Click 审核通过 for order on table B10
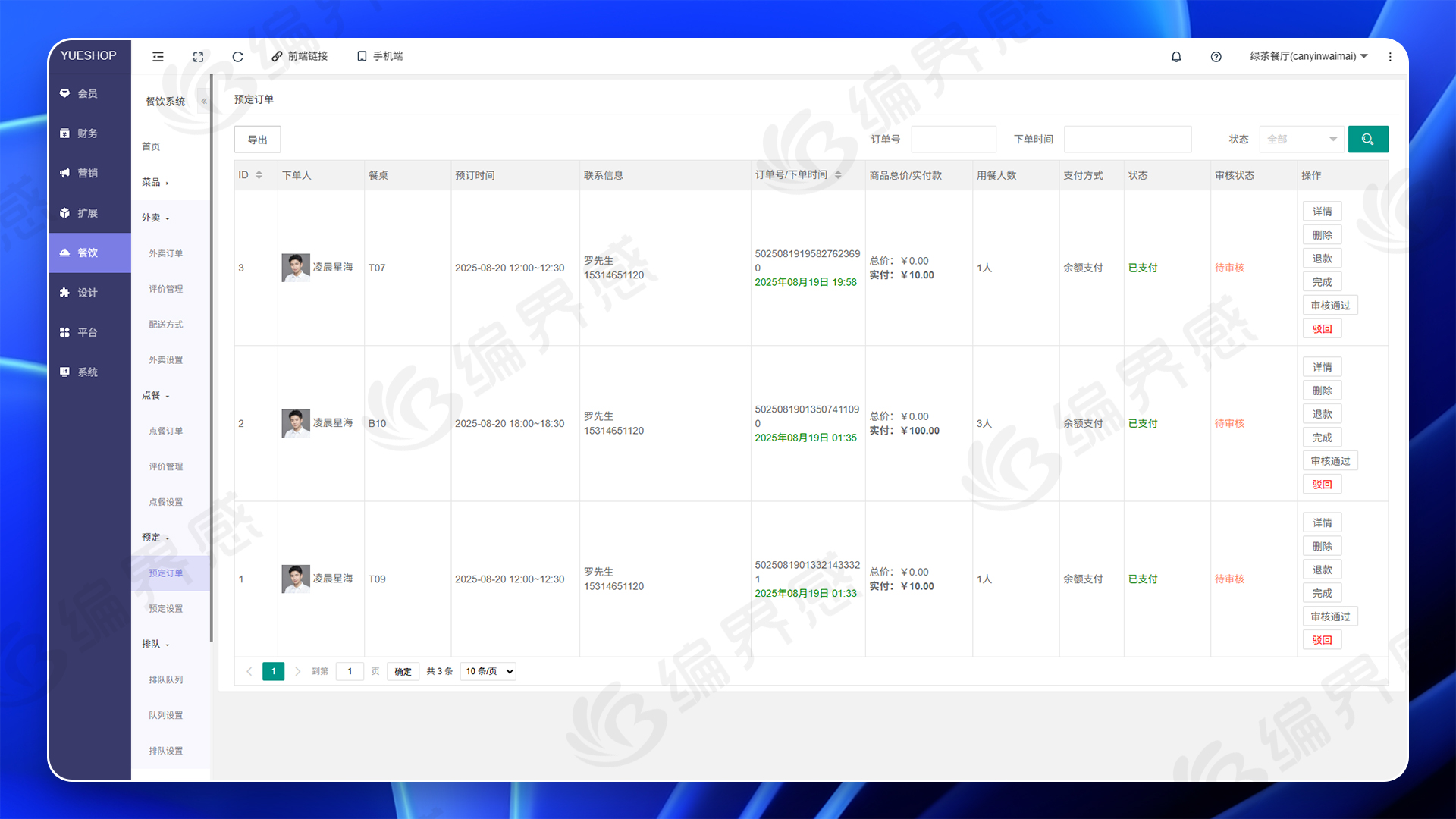Screen dimensions: 1456x819 1330,461
